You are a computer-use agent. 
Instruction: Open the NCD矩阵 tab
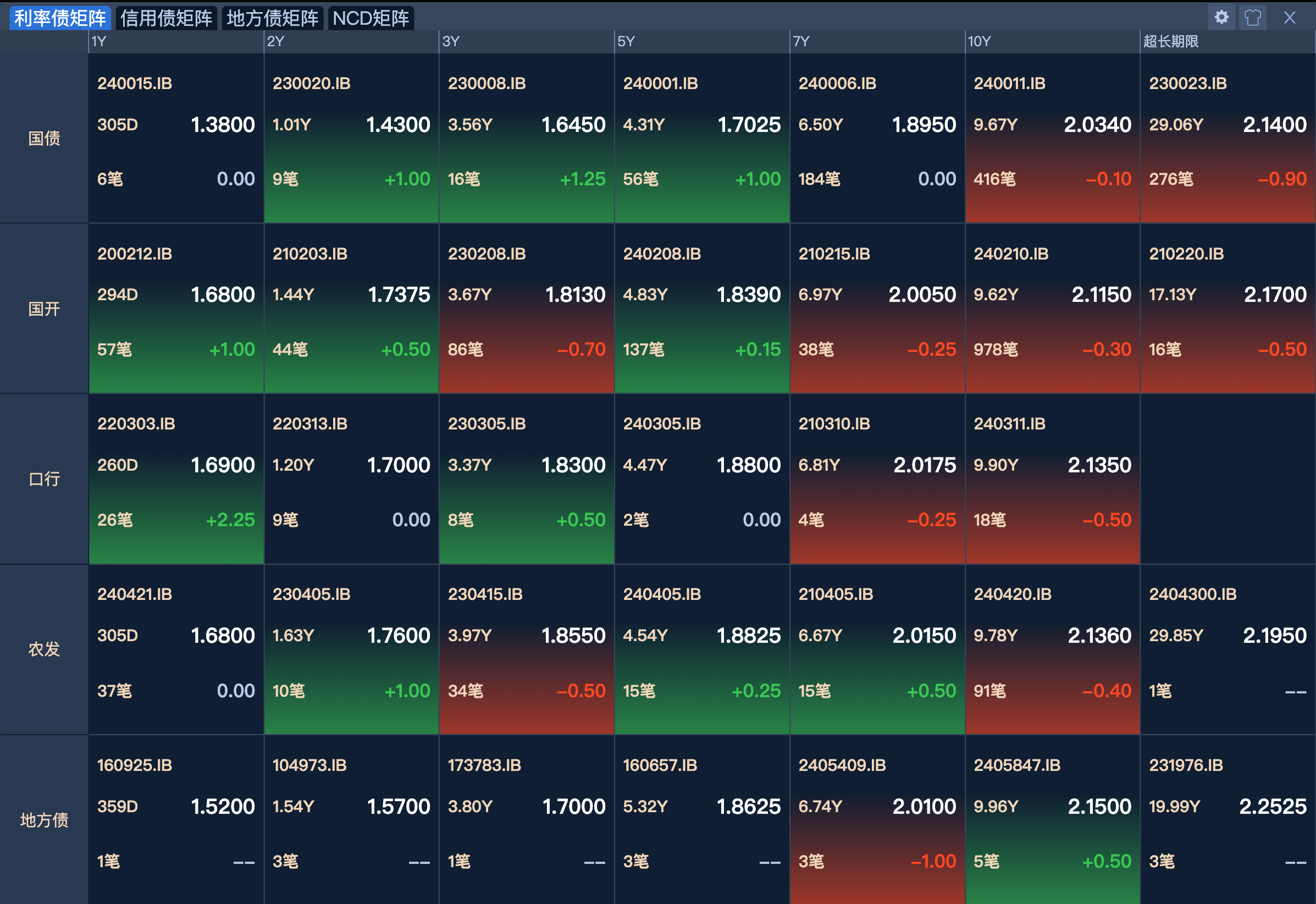[371, 19]
